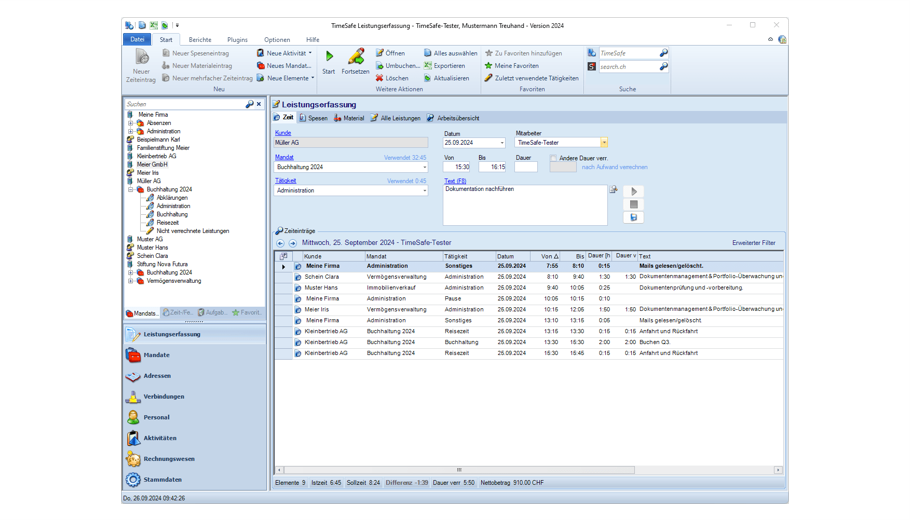The height and width of the screenshot is (520, 910).
Task: Click the nach Aufwand verrechnen link
Action: (614, 167)
